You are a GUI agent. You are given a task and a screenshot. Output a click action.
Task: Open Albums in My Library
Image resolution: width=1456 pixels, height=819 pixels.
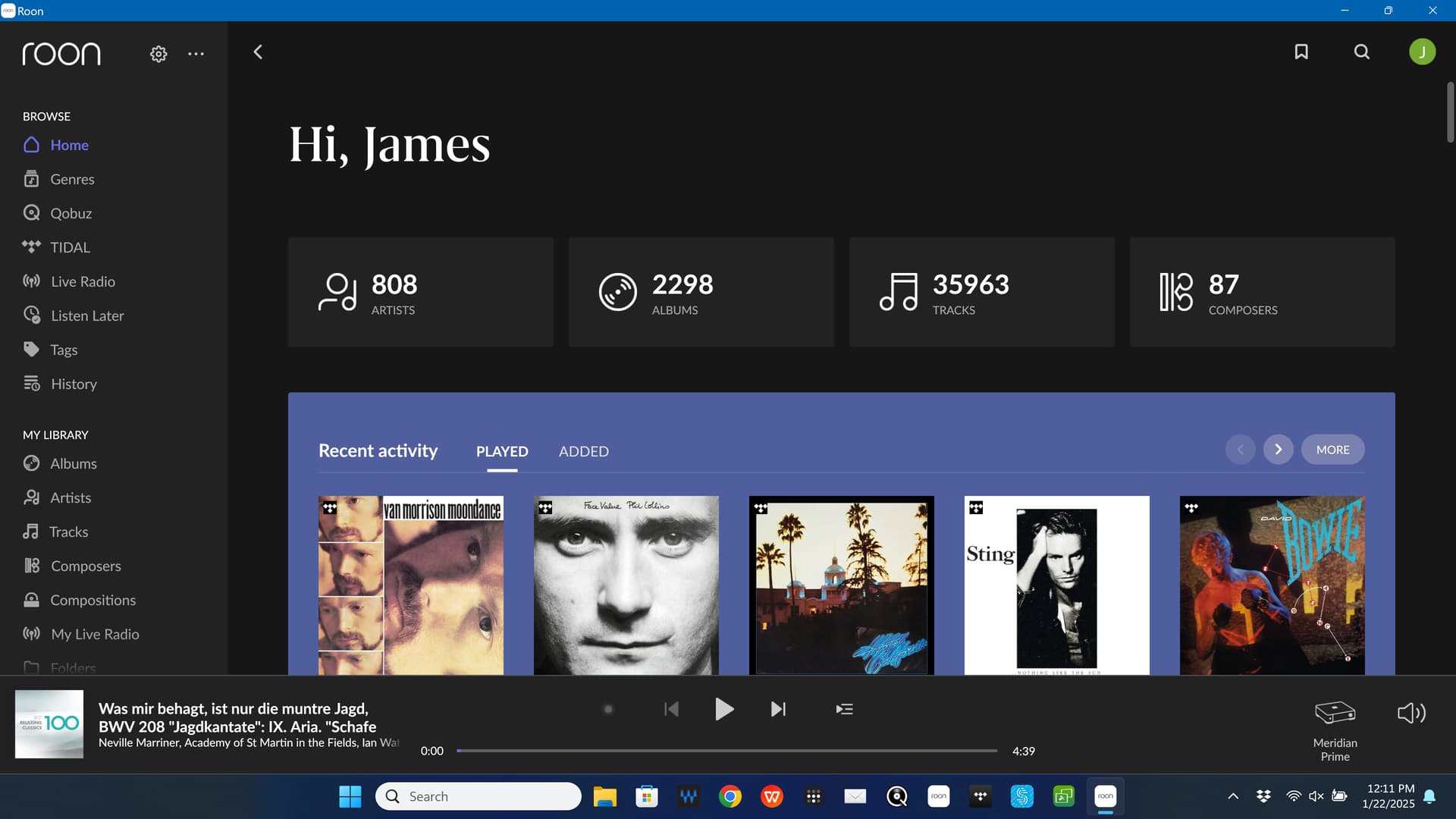(60, 463)
